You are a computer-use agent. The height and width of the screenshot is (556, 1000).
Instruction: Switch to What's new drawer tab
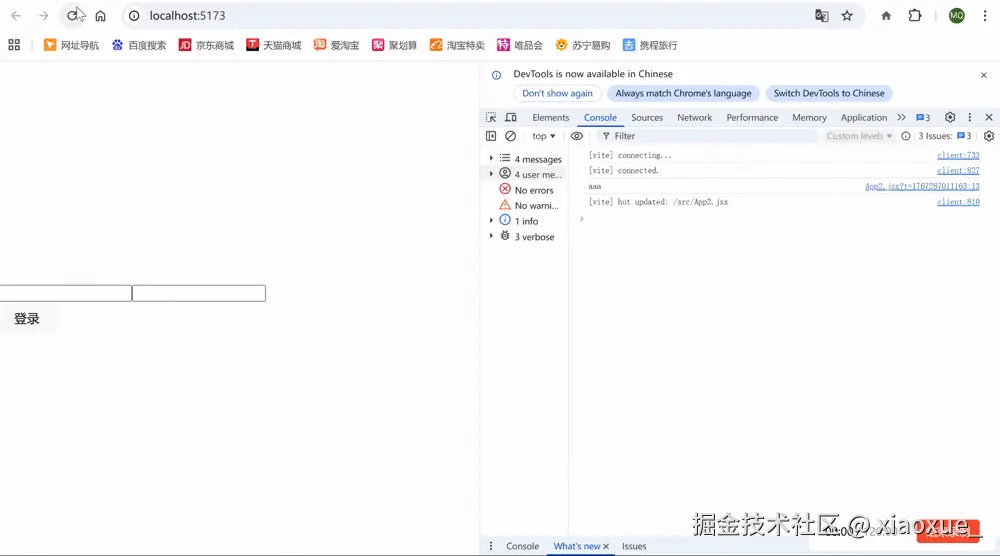point(577,546)
